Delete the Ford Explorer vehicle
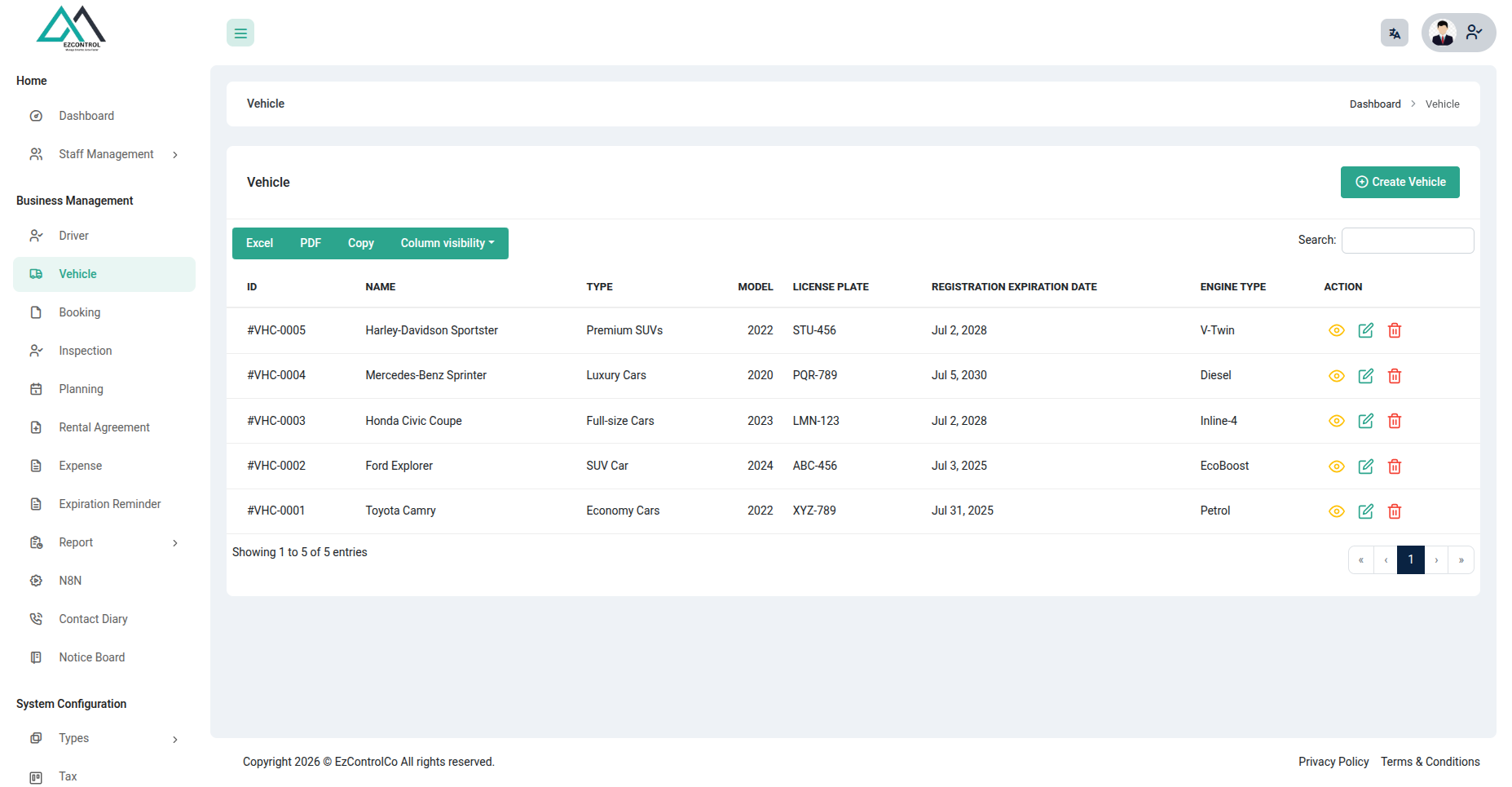 (x=1395, y=466)
